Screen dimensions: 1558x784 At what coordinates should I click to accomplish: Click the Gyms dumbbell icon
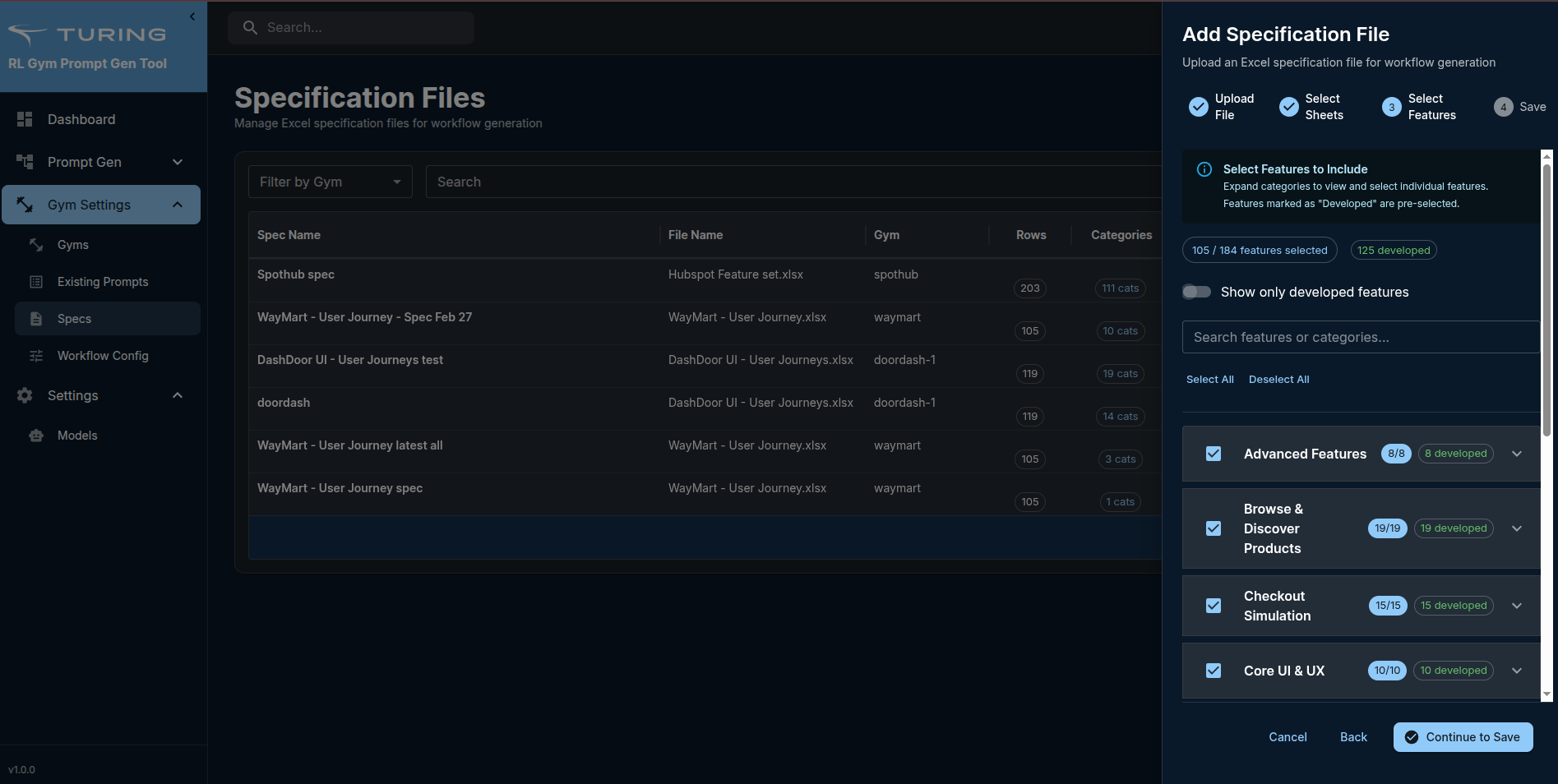(36, 245)
